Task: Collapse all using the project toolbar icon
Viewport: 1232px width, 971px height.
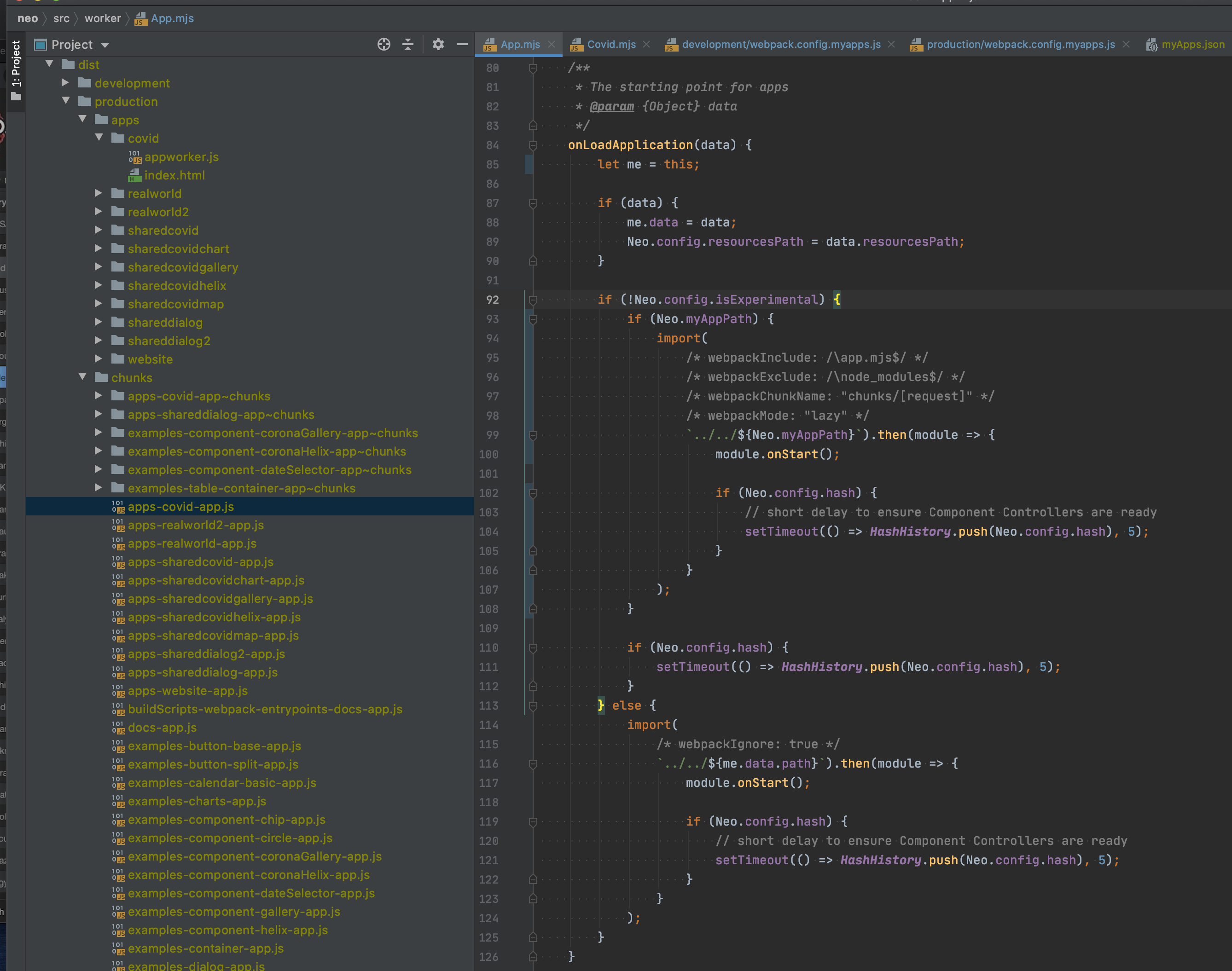Action: [x=408, y=44]
